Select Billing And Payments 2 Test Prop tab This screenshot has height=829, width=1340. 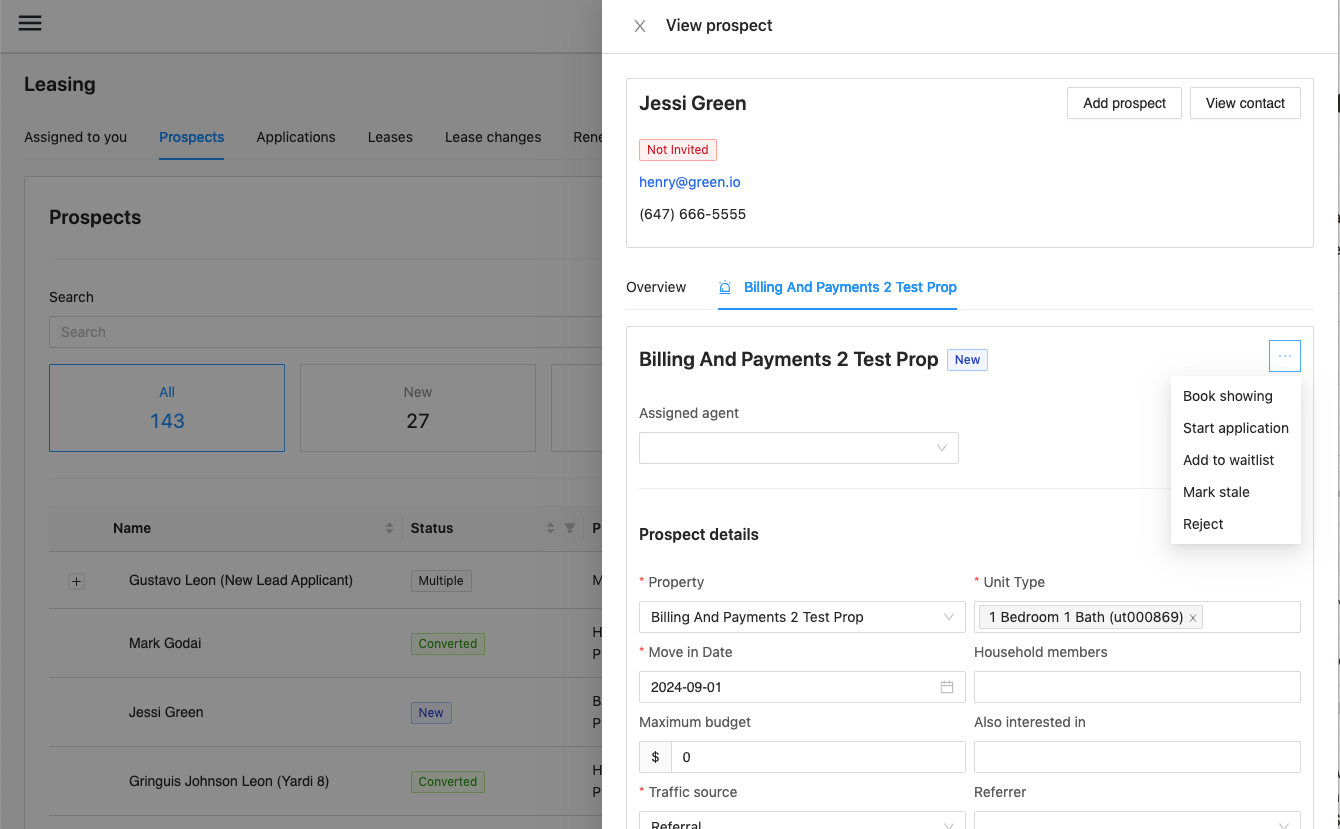pyautogui.click(x=837, y=287)
